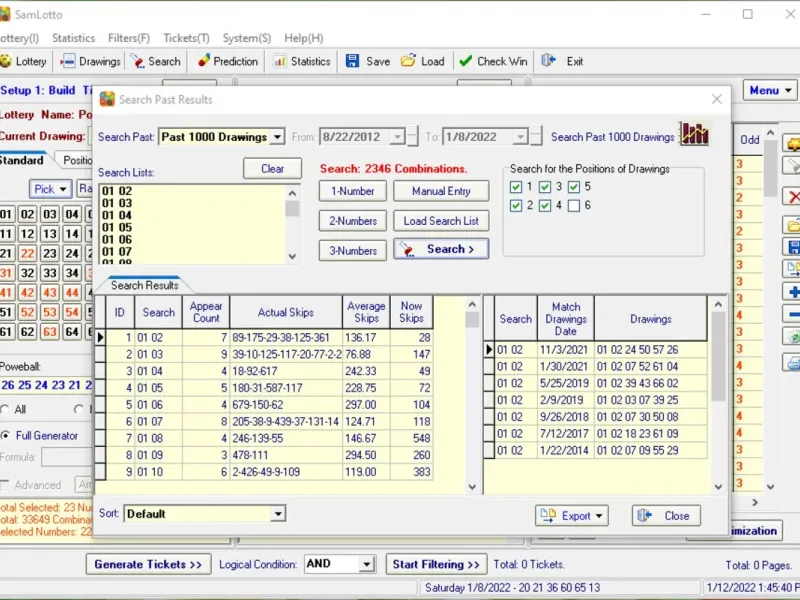
Task: Select number 44 in number grid
Action: [72, 293]
